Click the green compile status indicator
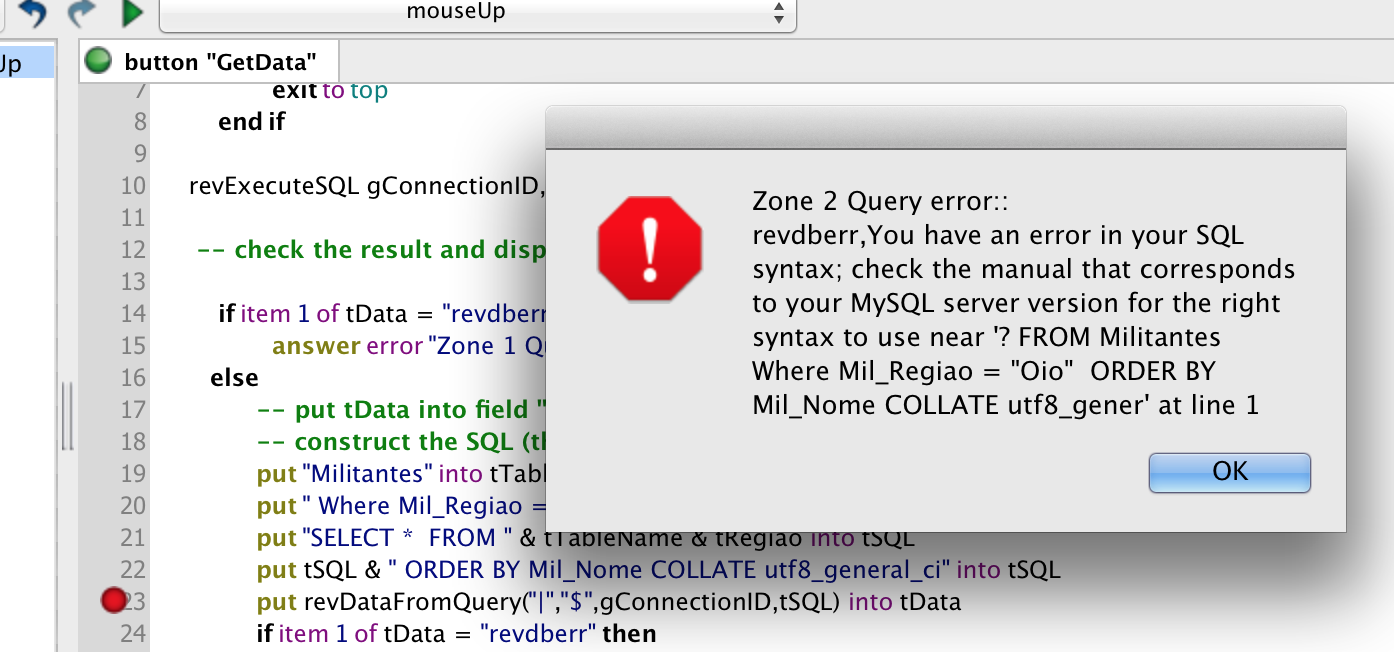The width and height of the screenshot is (1394, 652). click(98, 62)
